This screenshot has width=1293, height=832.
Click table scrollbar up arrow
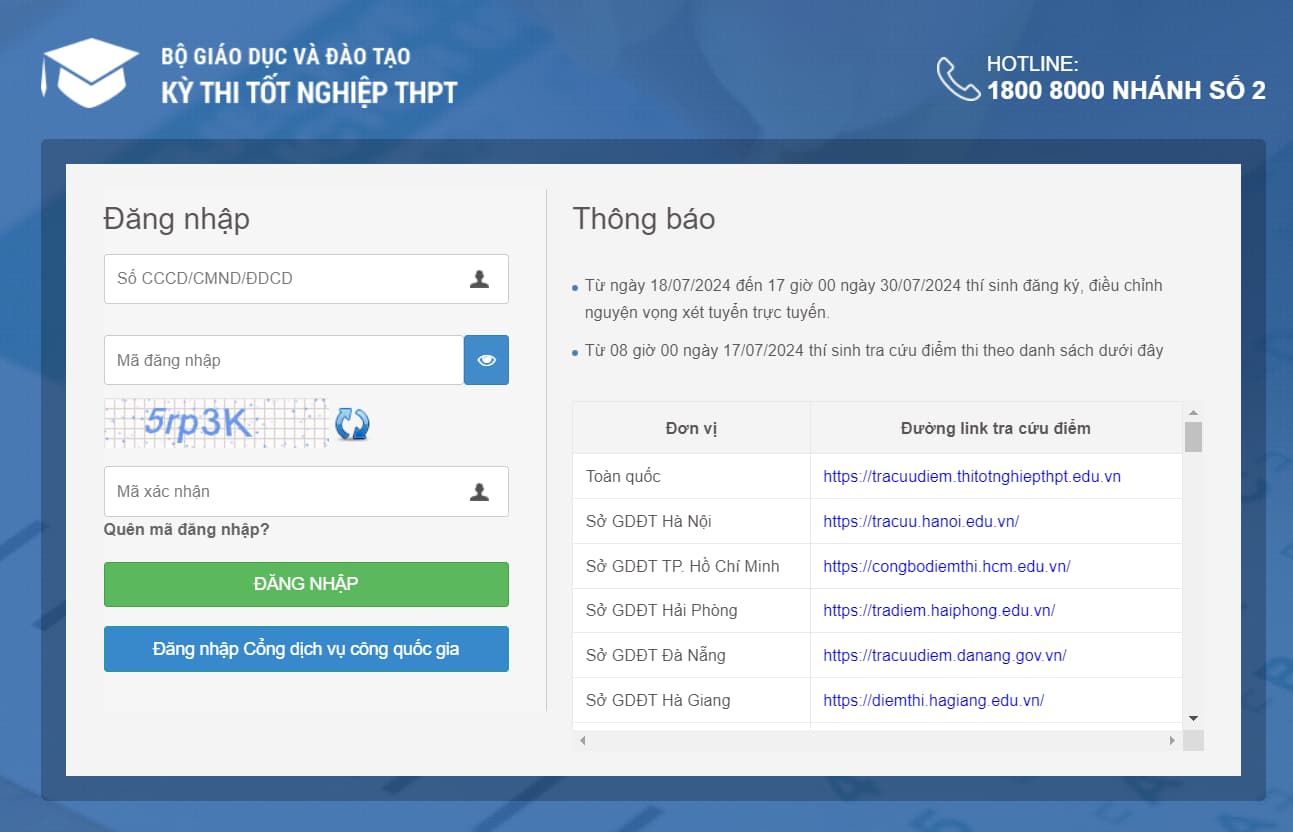1193,412
